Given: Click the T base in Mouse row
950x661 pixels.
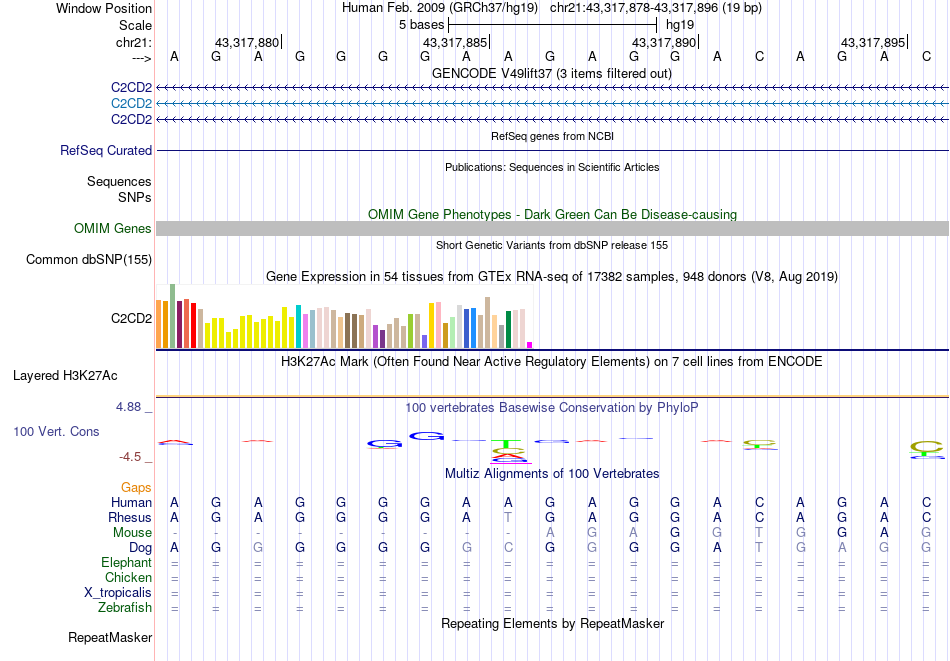Looking at the screenshot, I should [759, 533].
